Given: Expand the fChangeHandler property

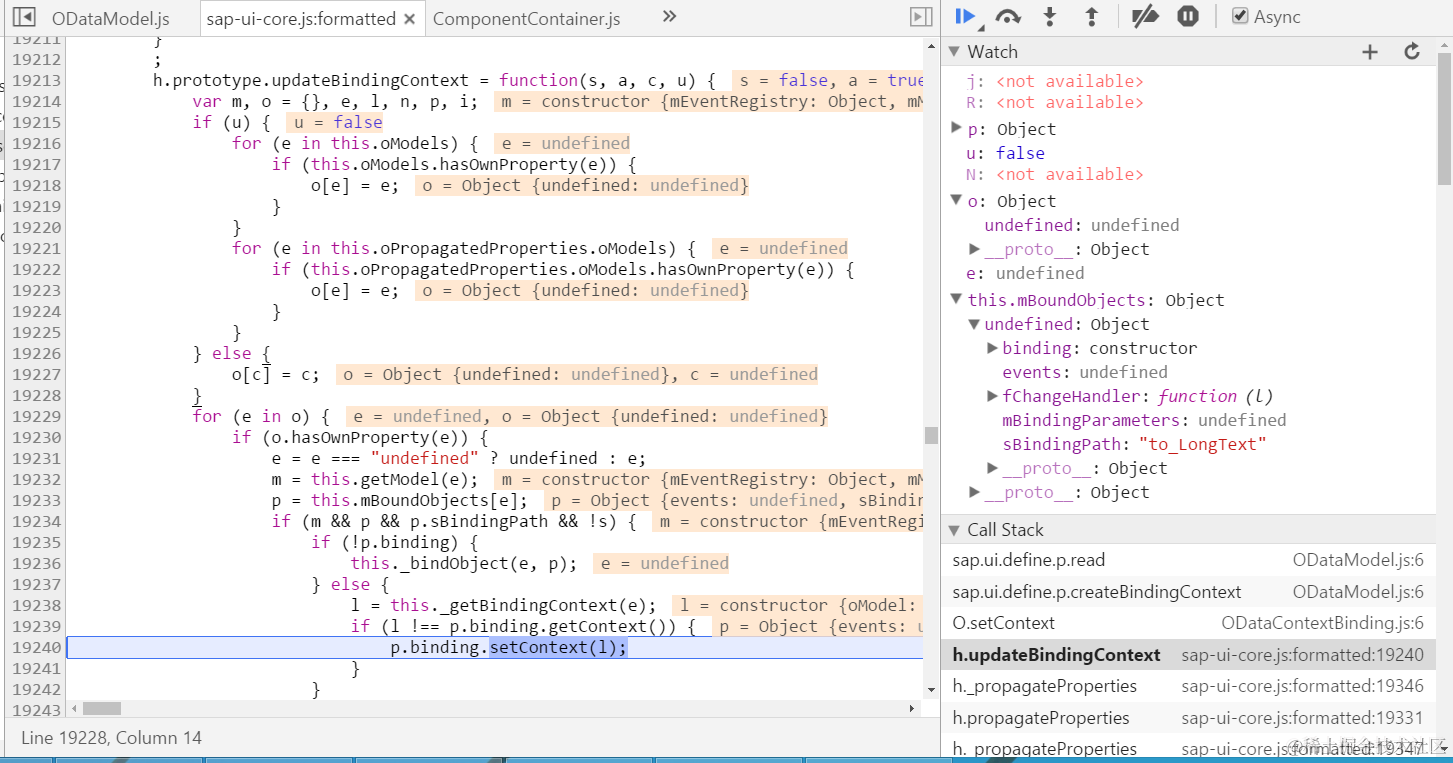Looking at the screenshot, I should [992, 396].
